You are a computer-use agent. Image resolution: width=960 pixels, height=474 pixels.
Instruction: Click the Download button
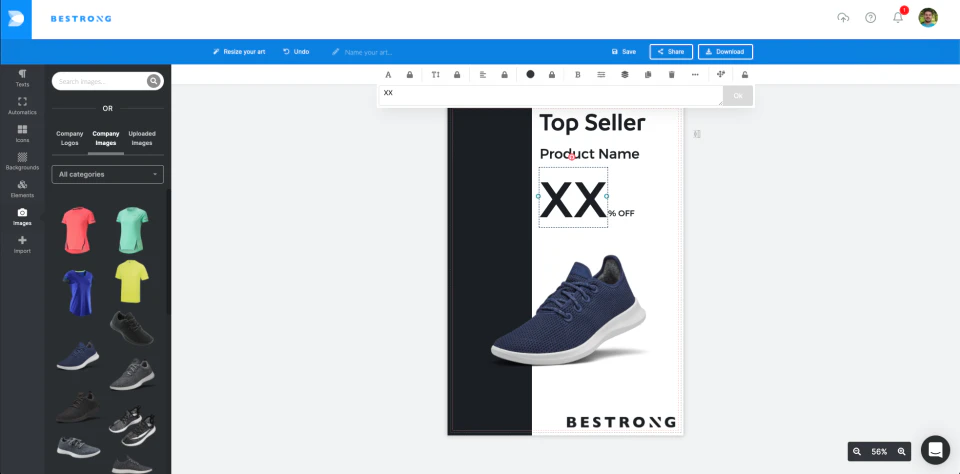725,52
